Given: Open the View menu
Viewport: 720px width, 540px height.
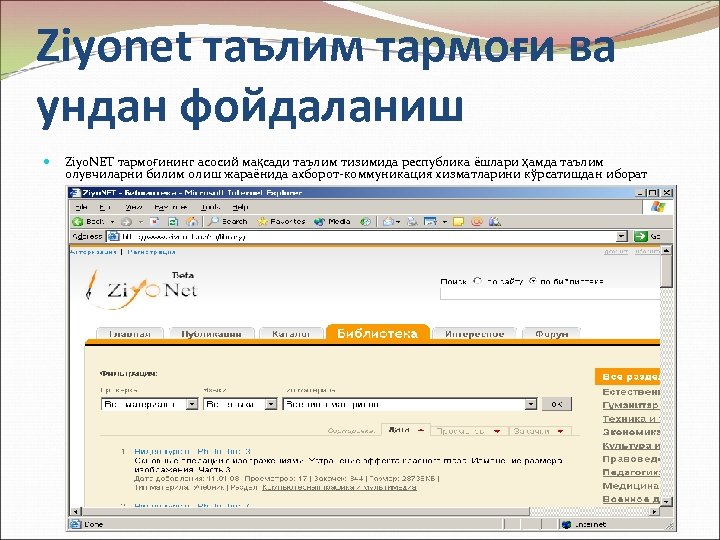Looking at the screenshot, I should (x=134, y=207).
